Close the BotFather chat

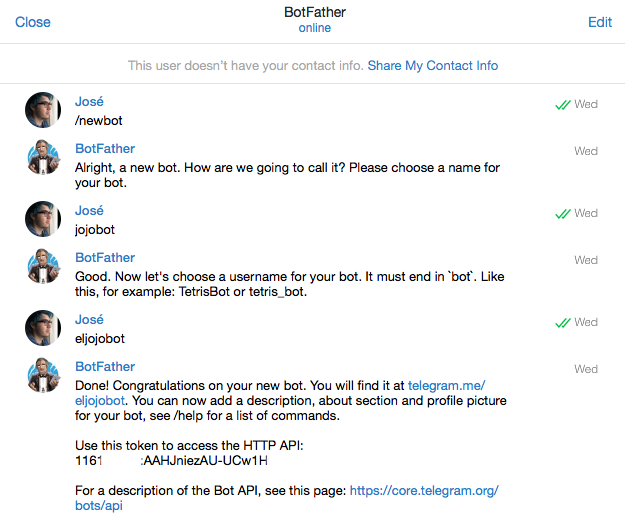tap(33, 22)
